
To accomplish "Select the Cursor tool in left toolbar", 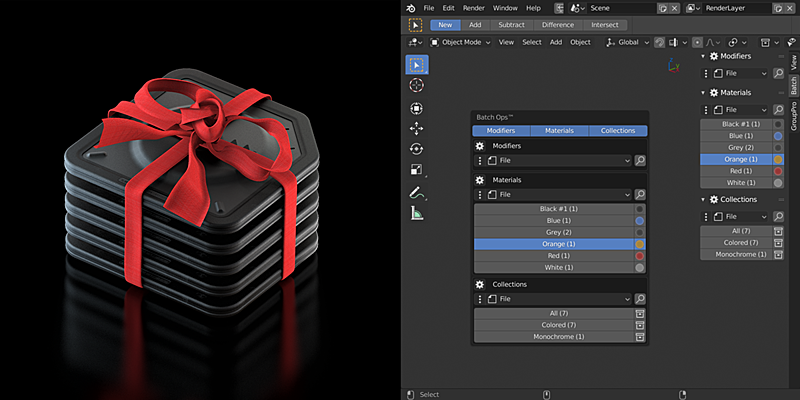I will (x=416, y=85).
